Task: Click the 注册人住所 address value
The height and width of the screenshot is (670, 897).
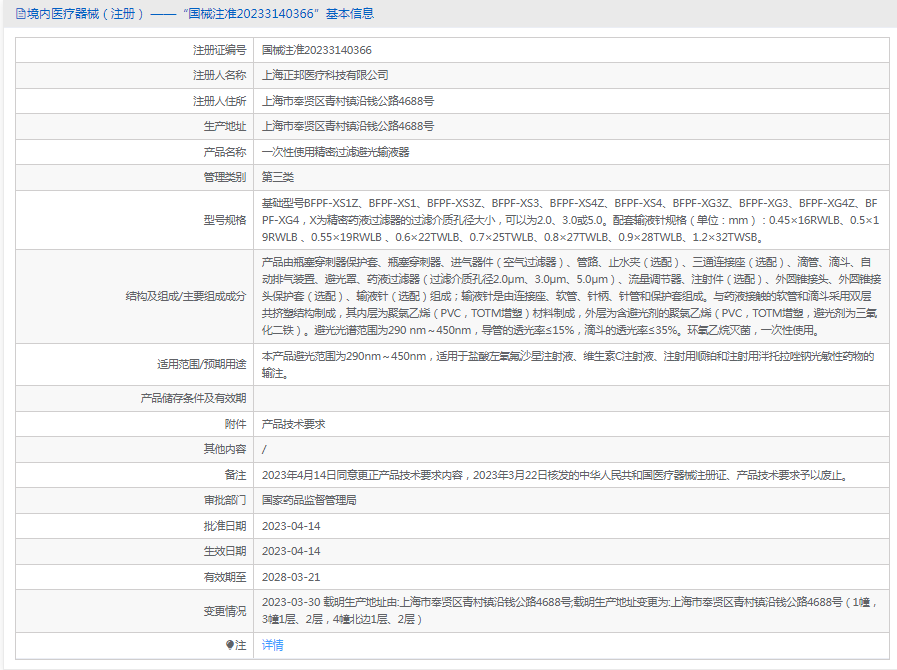Action: click(x=348, y=101)
